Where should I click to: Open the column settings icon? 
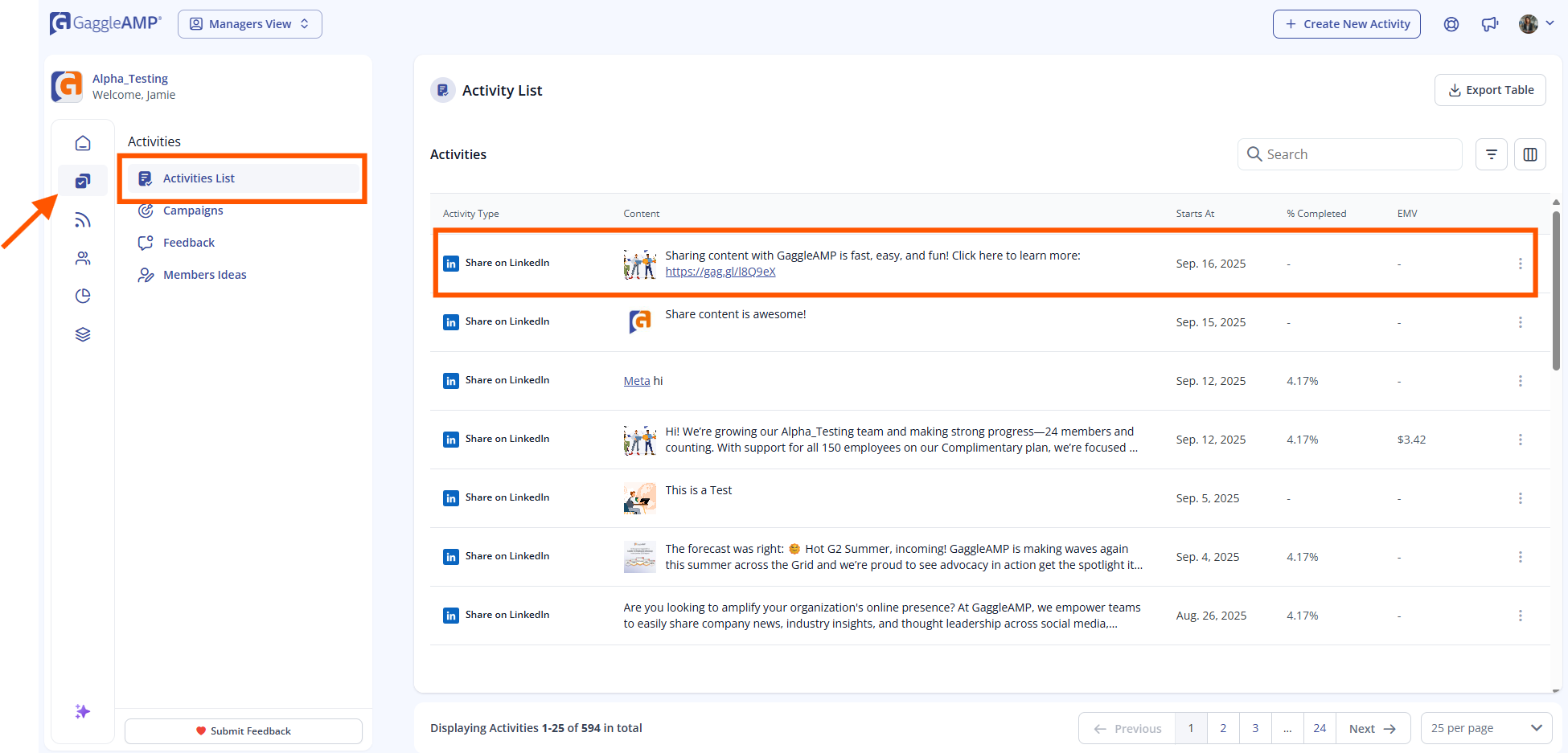point(1530,154)
